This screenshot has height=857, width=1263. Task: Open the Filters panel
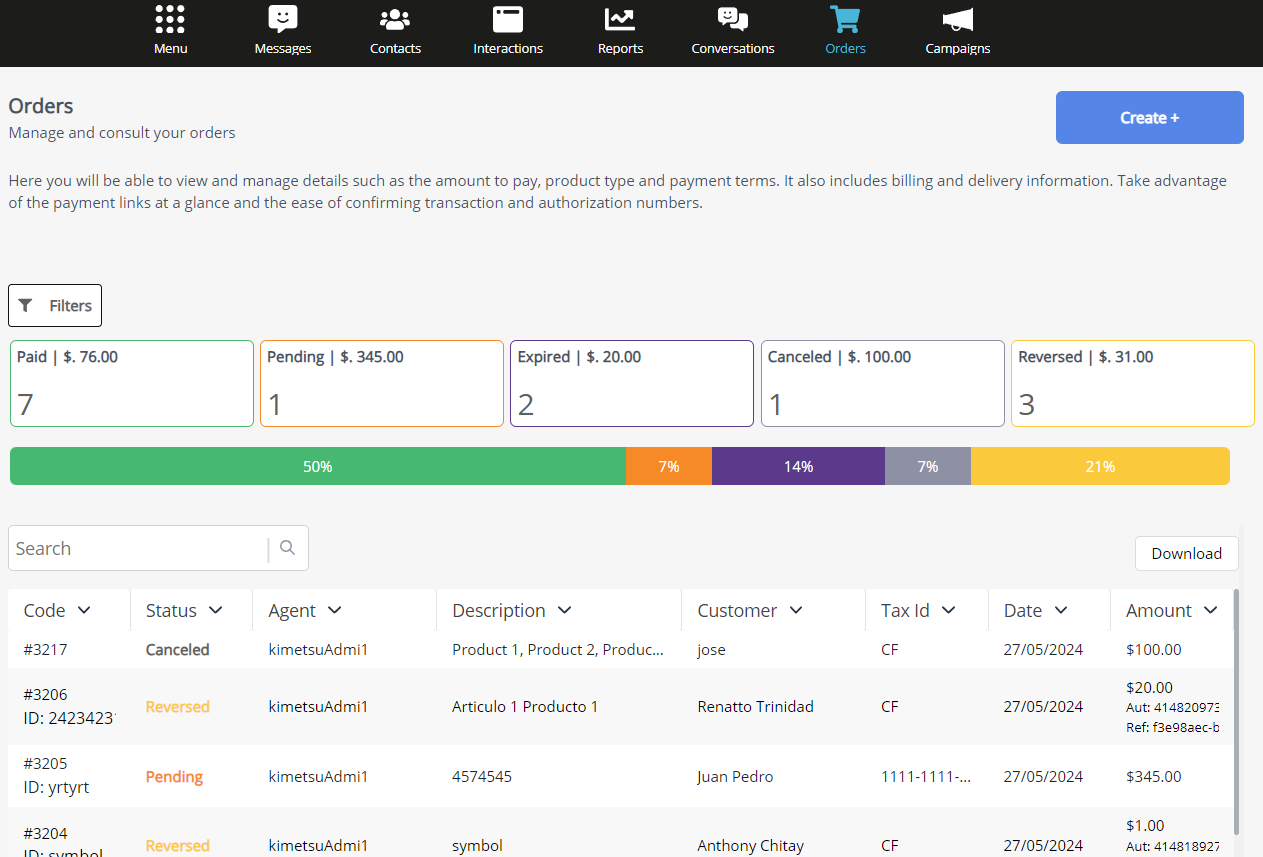55,306
